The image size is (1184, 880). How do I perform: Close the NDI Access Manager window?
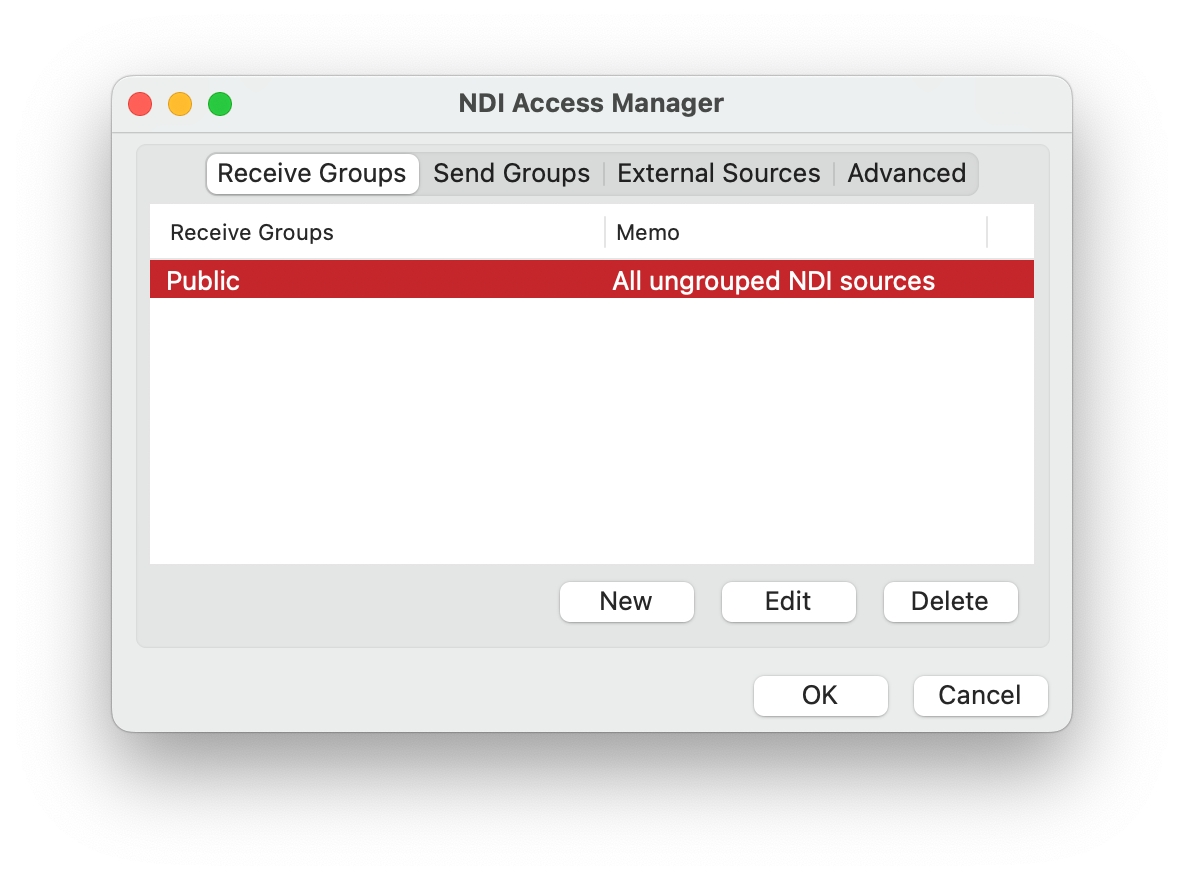[x=140, y=104]
